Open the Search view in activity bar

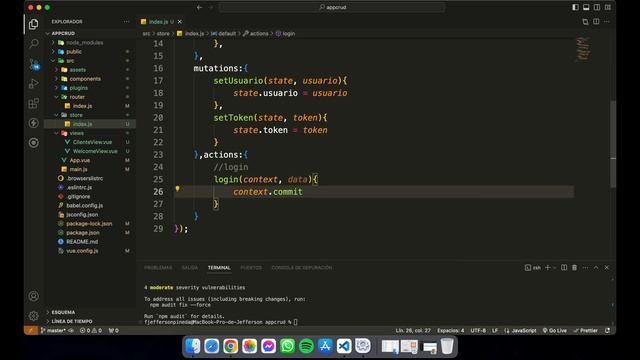point(34,44)
